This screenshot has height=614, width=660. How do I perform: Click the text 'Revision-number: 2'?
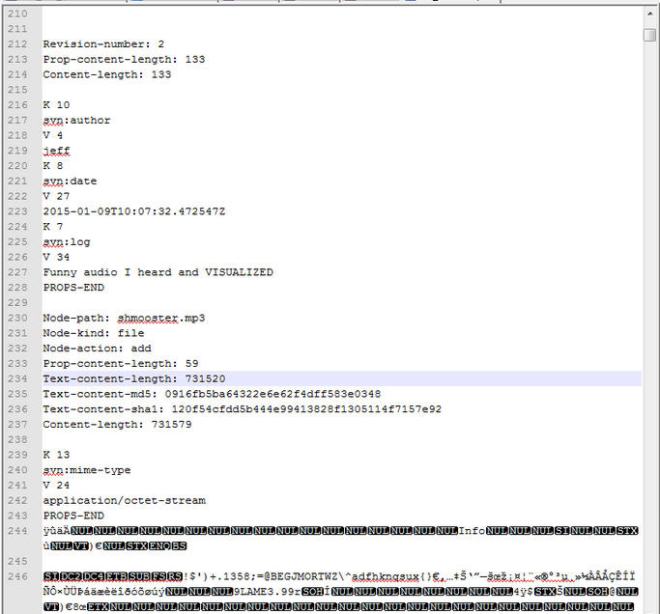click(x=104, y=44)
